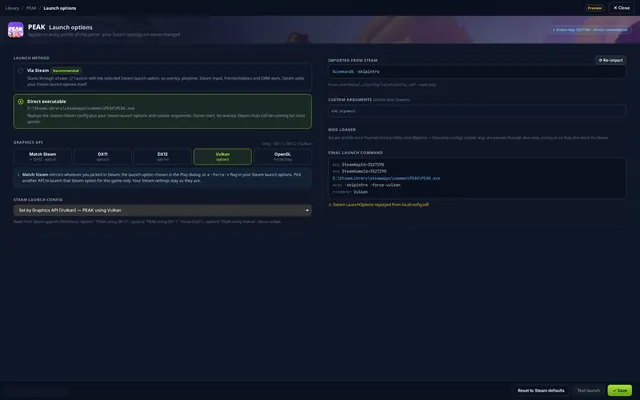This screenshot has width=640, height=400.
Task: Click the LaunchOptions replayed warning text
Action: click(378, 204)
